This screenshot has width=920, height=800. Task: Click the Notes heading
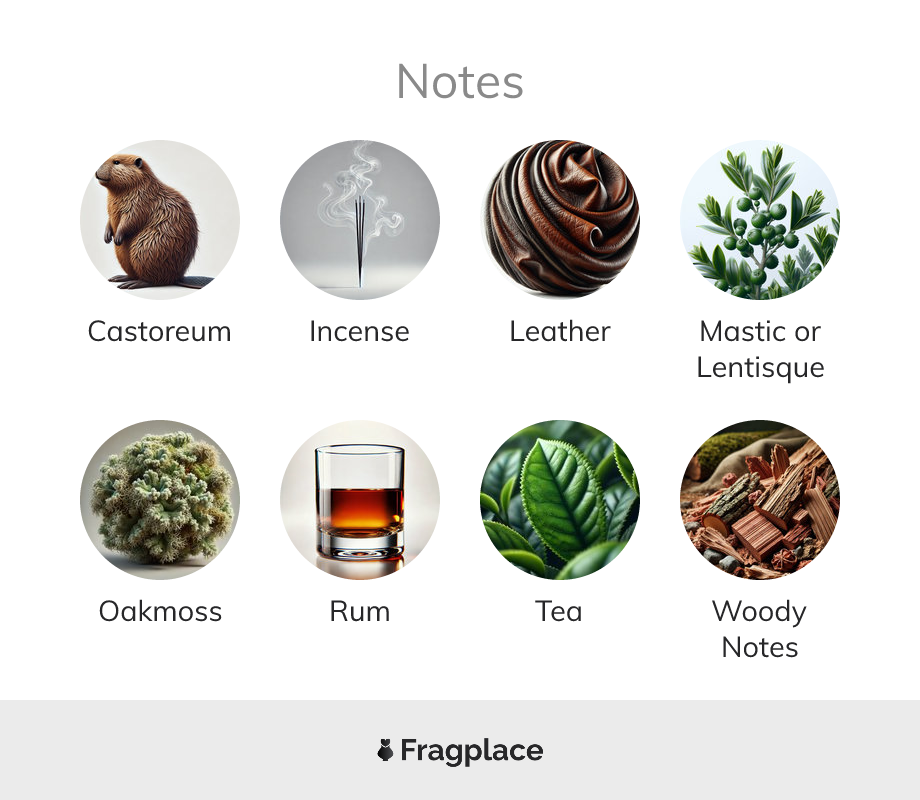[x=460, y=82]
